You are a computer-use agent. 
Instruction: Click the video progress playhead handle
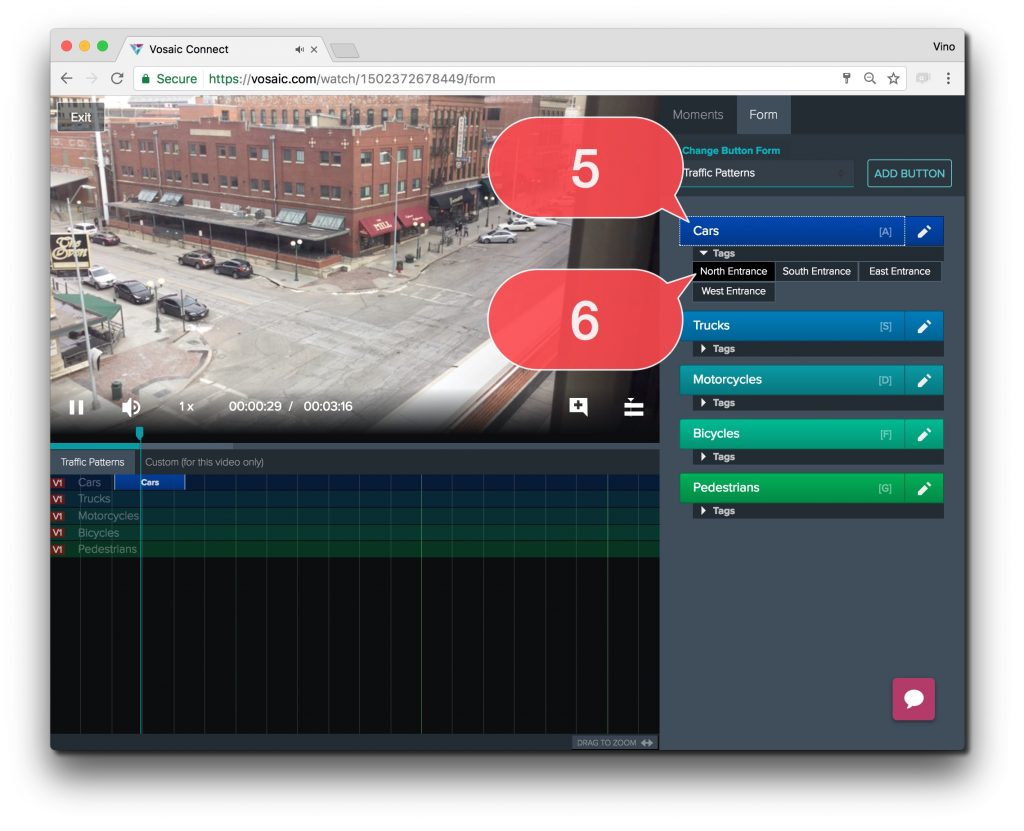click(x=139, y=434)
